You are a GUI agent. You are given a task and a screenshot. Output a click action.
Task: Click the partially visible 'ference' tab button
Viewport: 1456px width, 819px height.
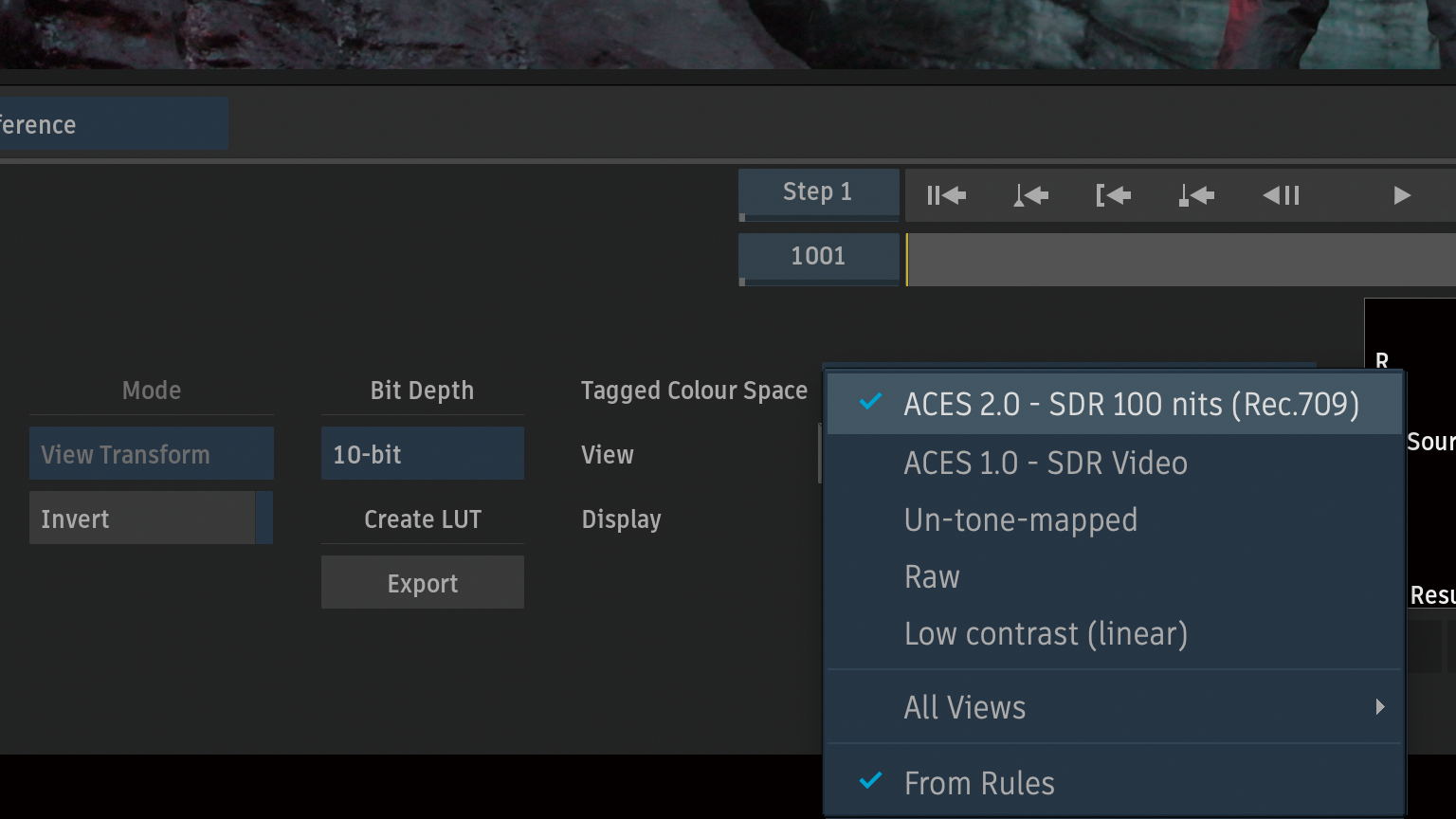tap(114, 123)
